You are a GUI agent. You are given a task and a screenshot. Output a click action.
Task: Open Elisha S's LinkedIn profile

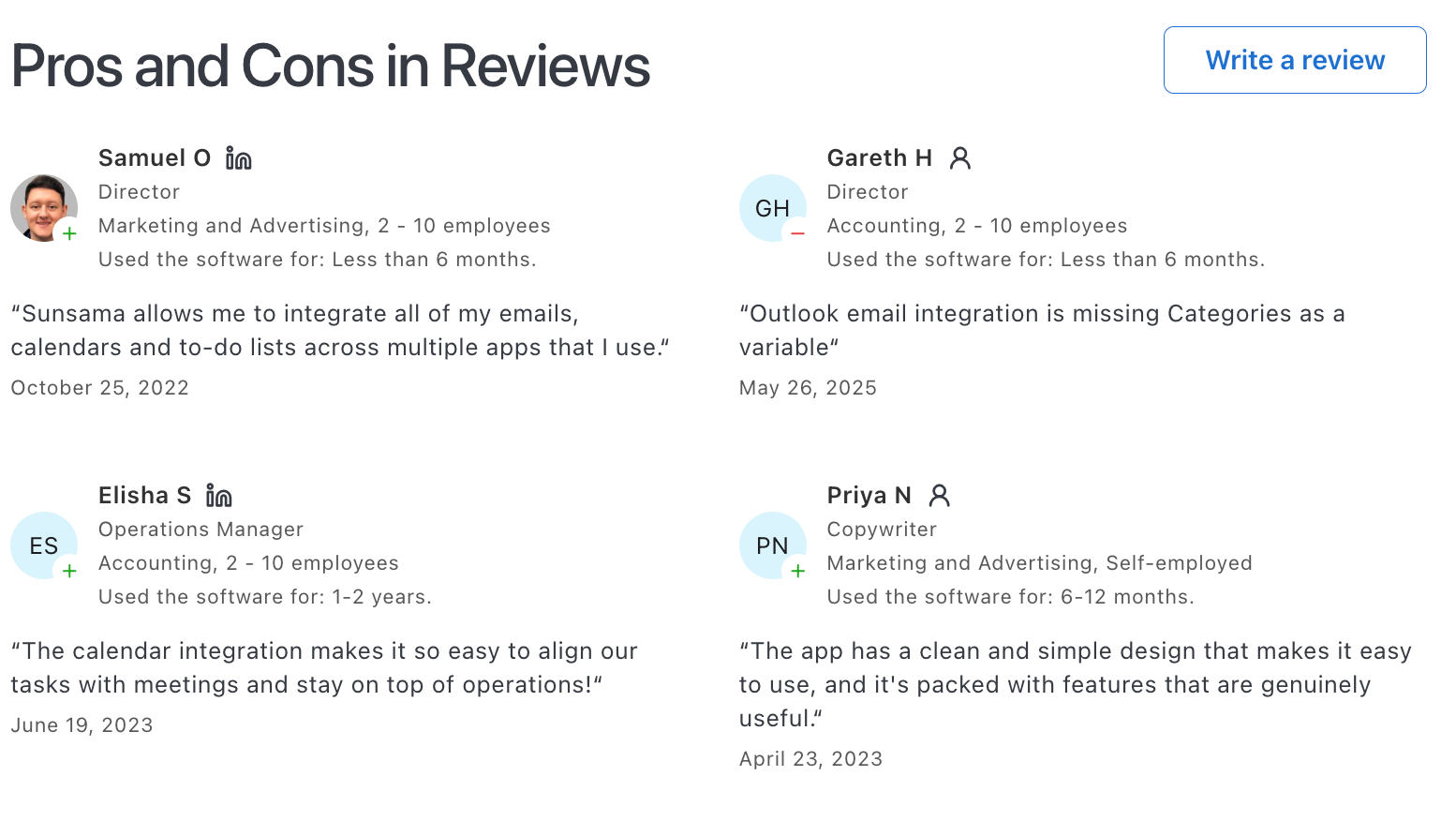pyautogui.click(x=218, y=495)
